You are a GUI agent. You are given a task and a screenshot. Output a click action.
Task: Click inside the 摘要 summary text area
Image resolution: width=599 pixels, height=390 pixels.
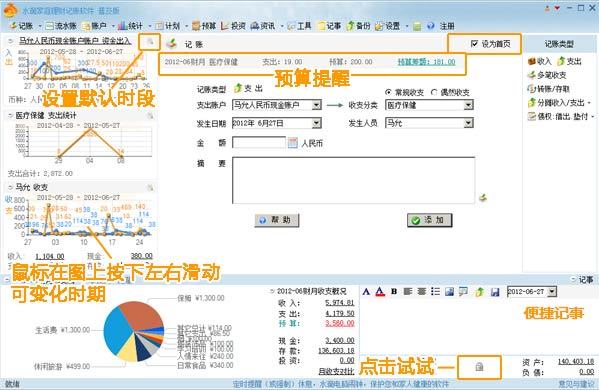point(353,180)
